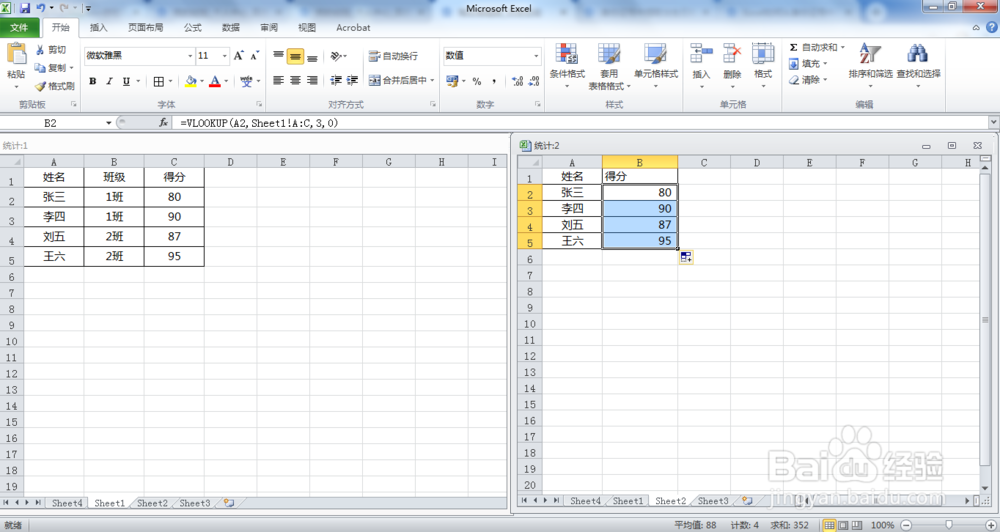Viewport: 1000px width, 532px height.
Task: Open number format dropdown 数值
Action: tap(536, 56)
